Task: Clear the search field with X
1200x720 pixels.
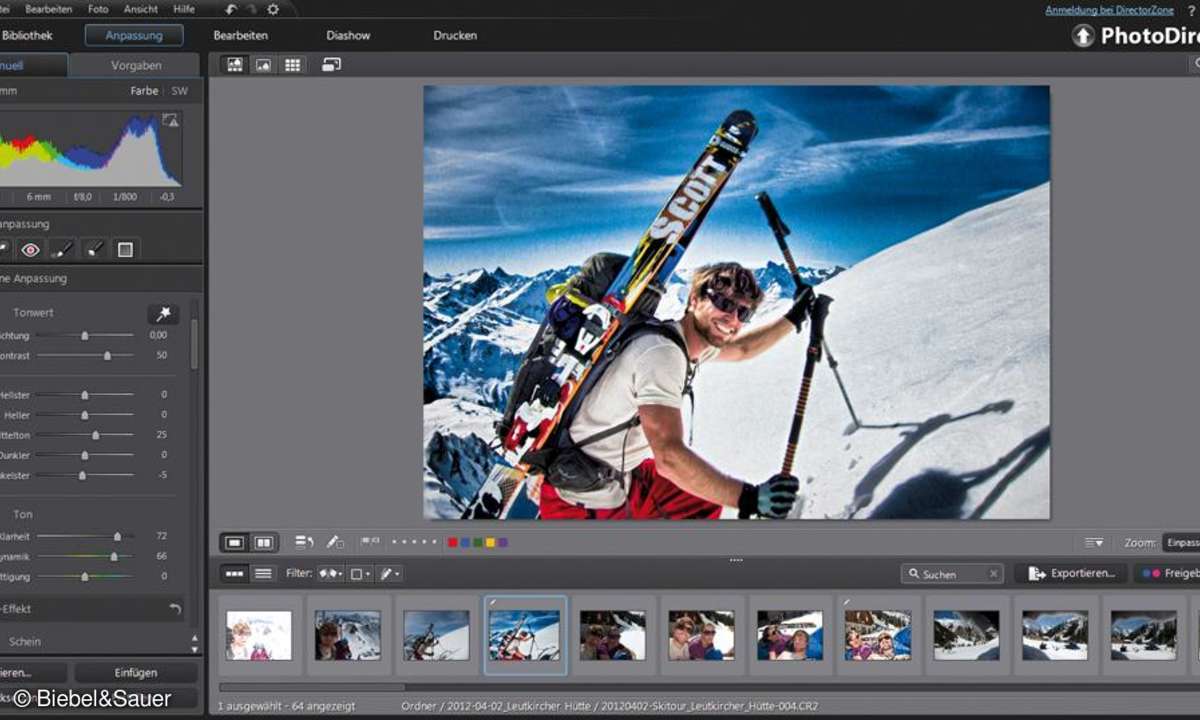Action: 993,574
